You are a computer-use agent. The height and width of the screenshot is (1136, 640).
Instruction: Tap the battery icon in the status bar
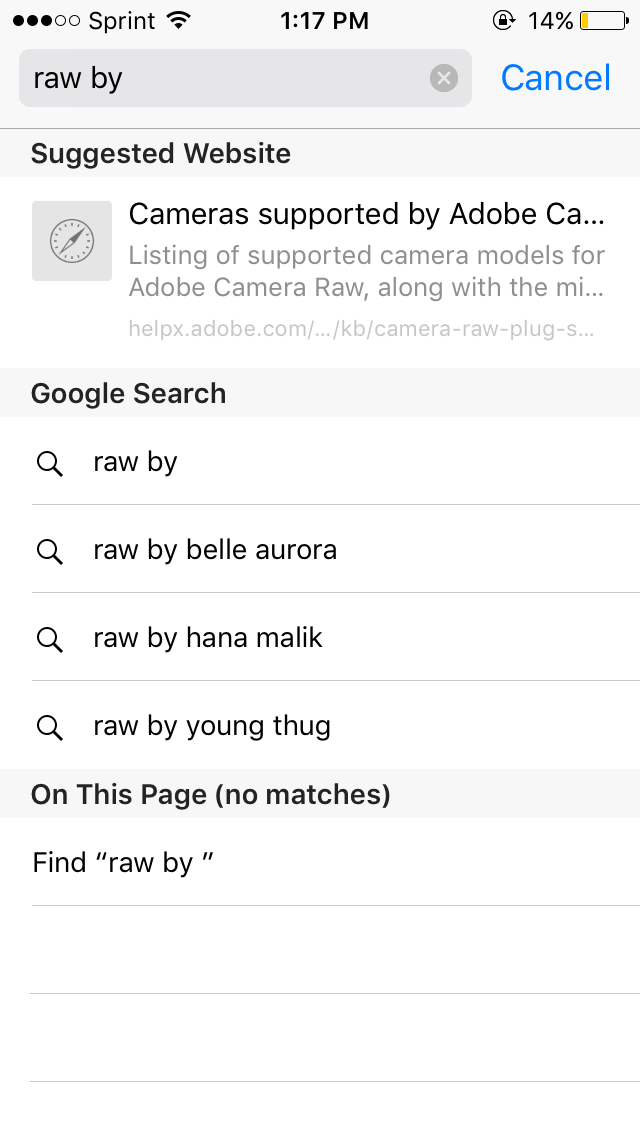604,20
